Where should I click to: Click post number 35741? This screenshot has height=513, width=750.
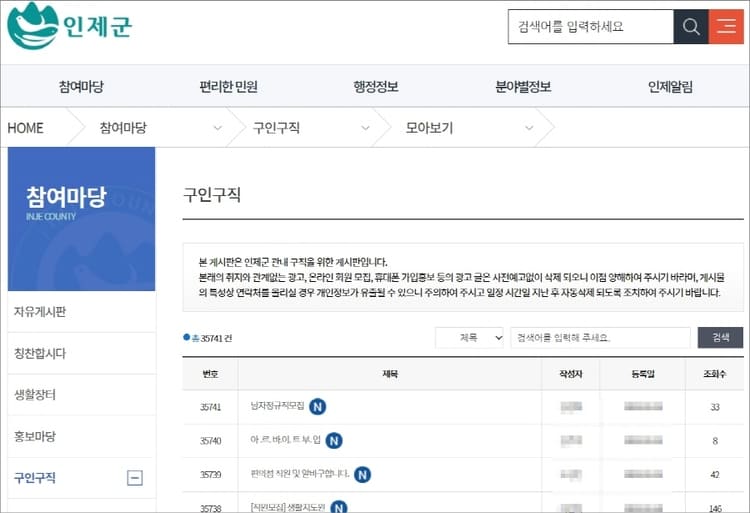coord(210,407)
